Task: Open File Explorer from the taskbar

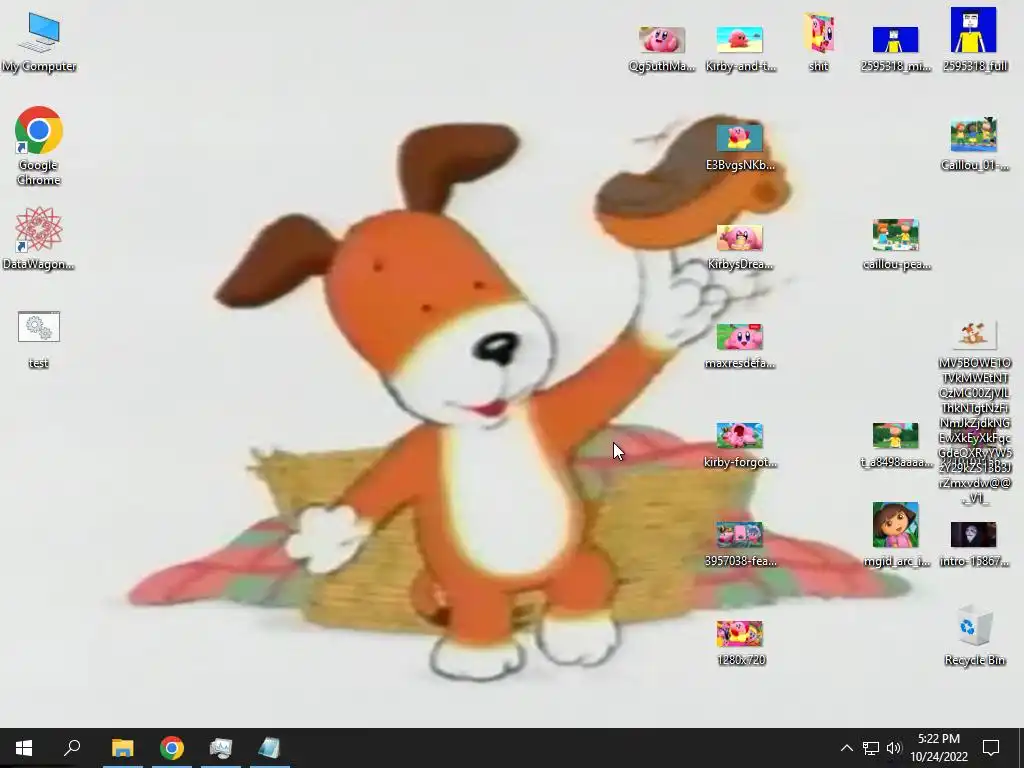Action: 122,748
